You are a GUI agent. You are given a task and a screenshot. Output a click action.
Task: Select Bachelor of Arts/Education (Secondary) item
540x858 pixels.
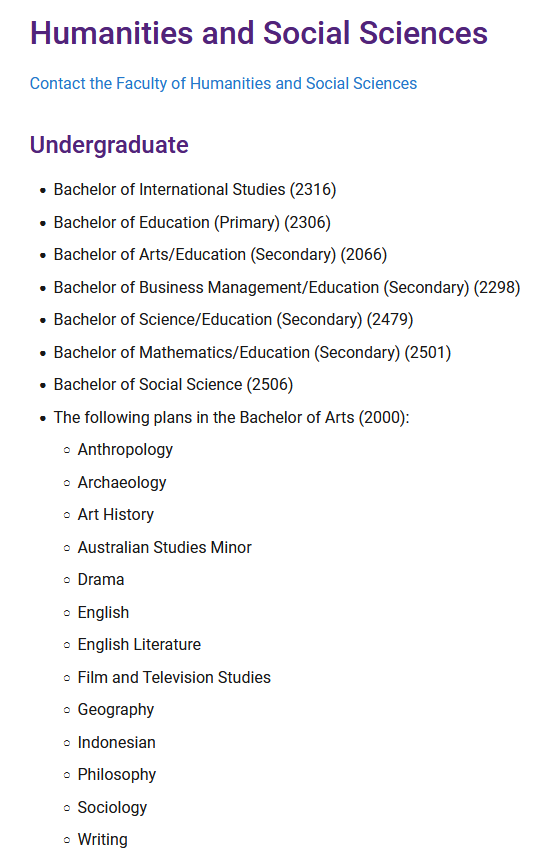[x=220, y=255]
